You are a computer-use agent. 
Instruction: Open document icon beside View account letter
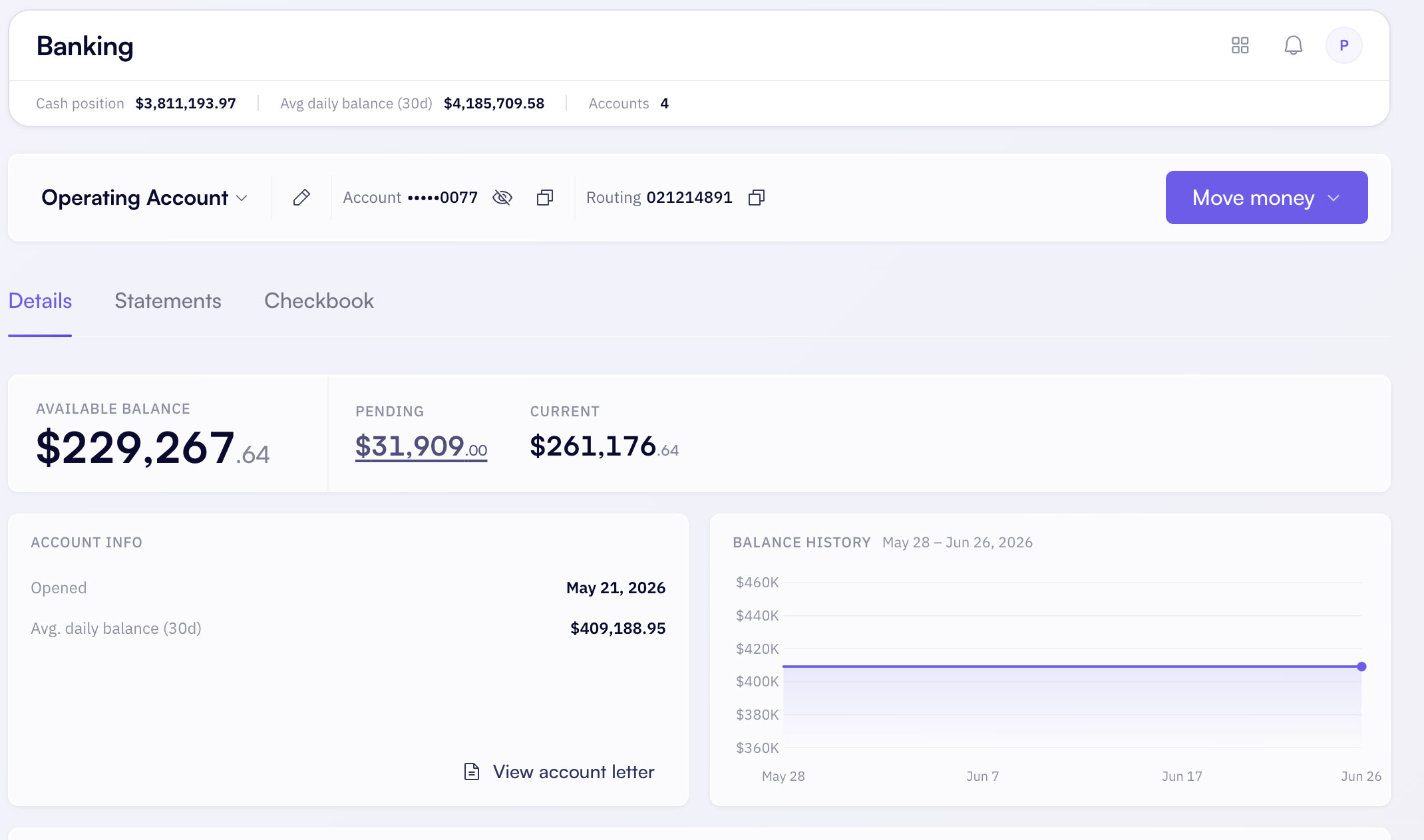click(x=472, y=771)
